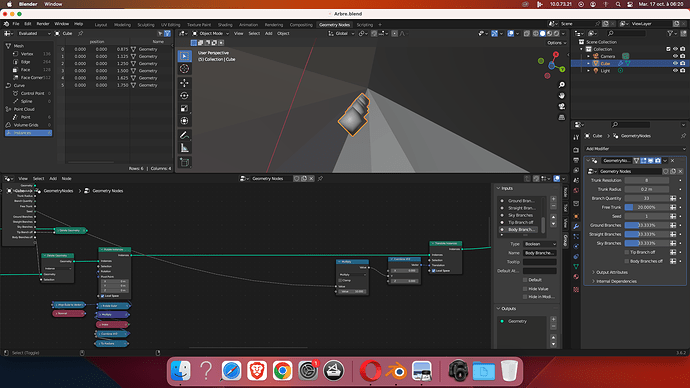Open the Particles properties tab

pyautogui.click(x=576, y=237)
